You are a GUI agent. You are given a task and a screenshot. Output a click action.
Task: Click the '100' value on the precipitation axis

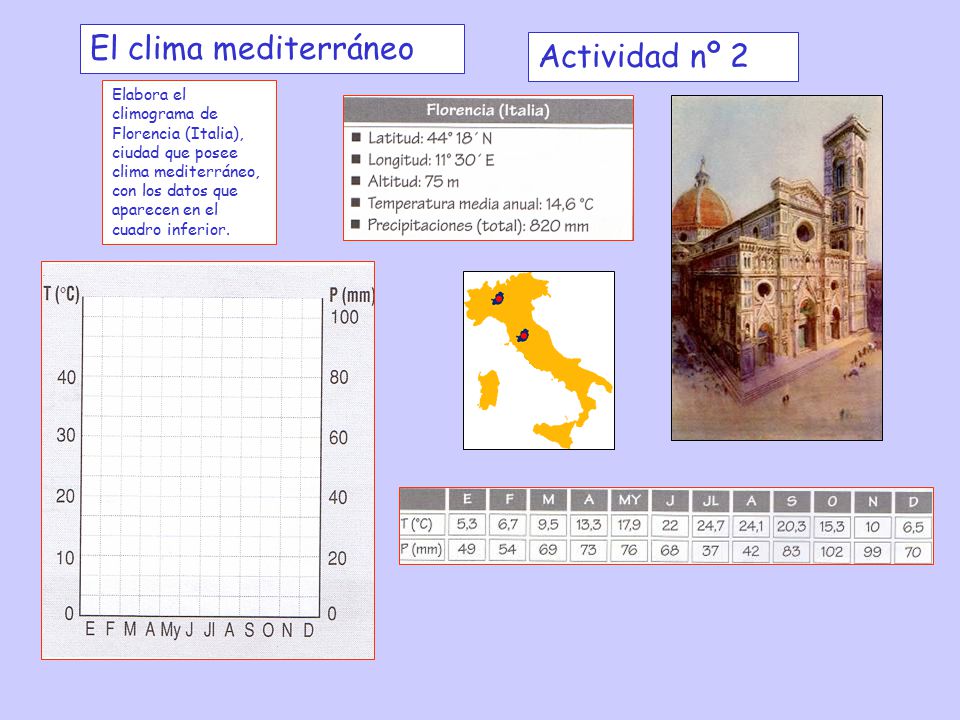tap(345, 317)
